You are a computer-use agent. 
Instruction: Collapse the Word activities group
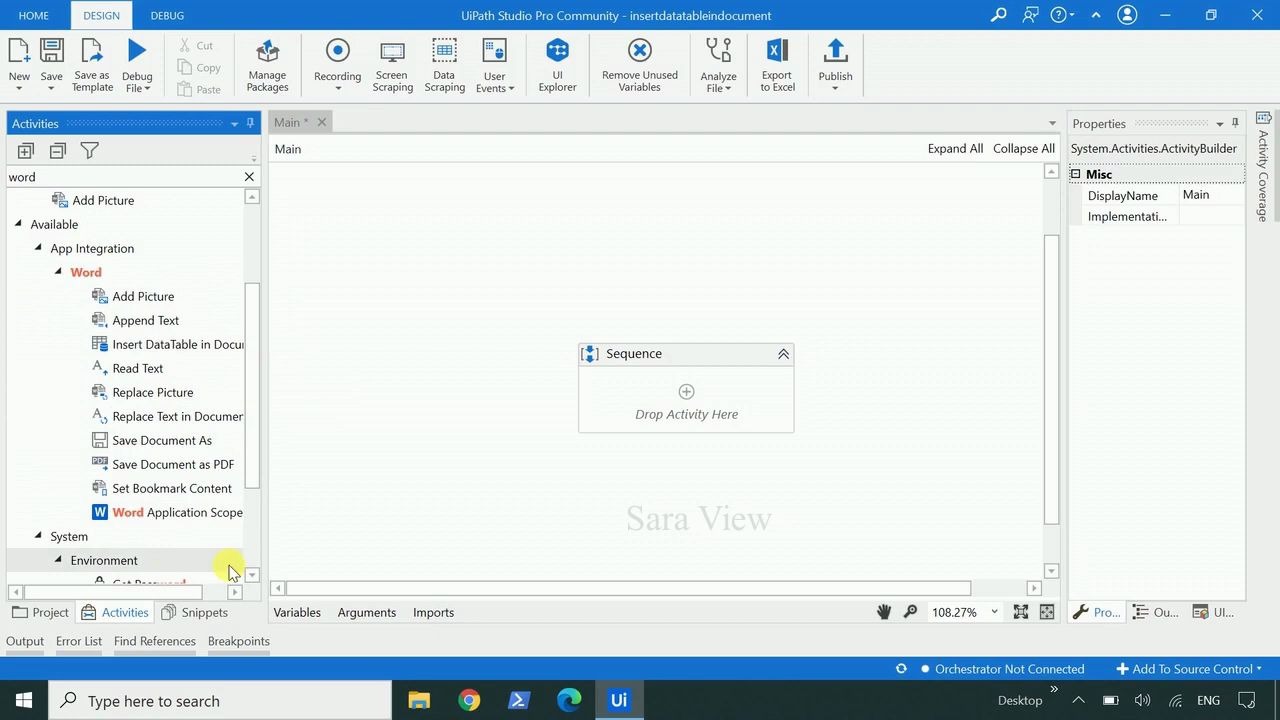click(58, 272)
